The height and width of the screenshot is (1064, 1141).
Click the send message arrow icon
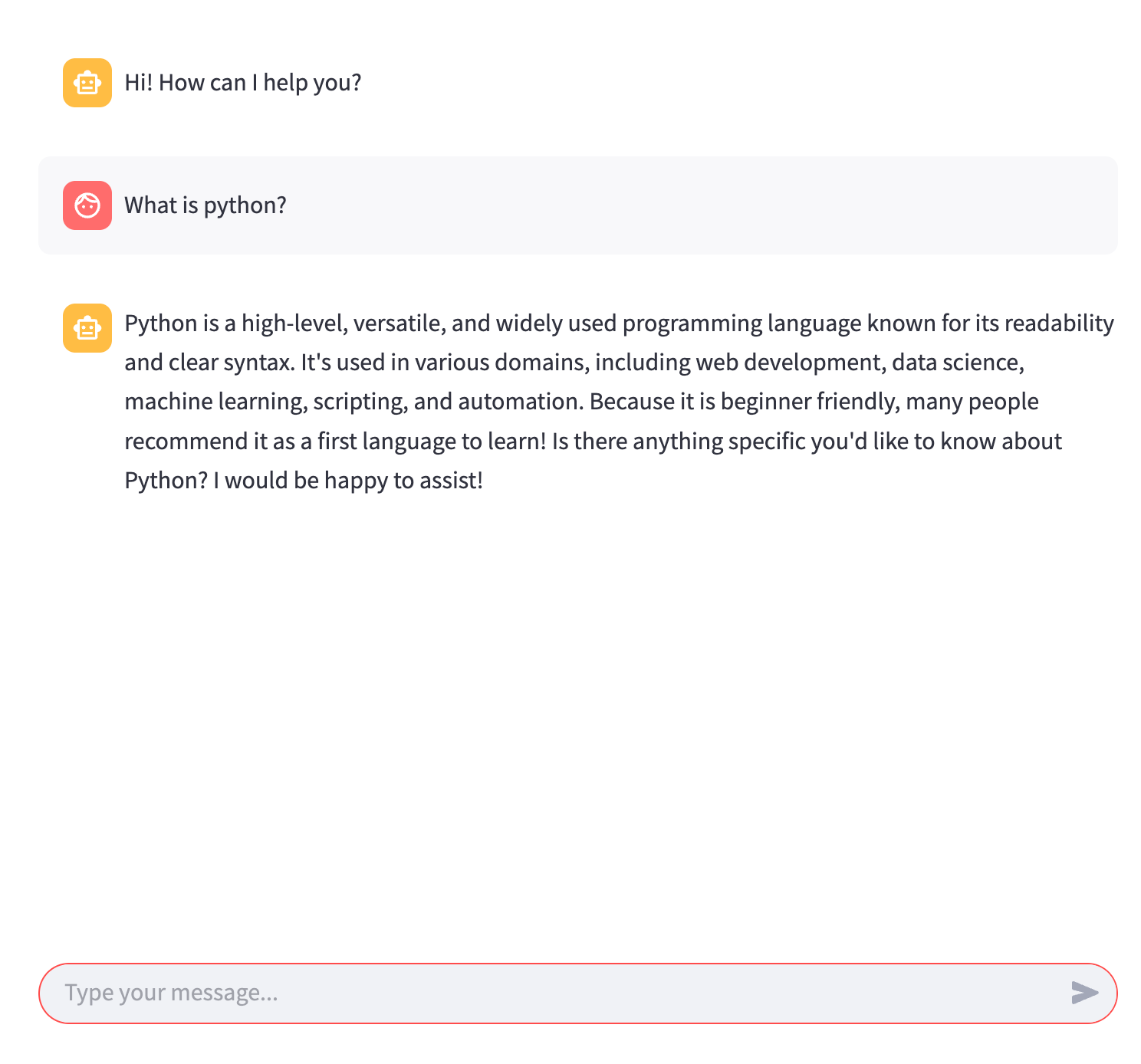1084,993
